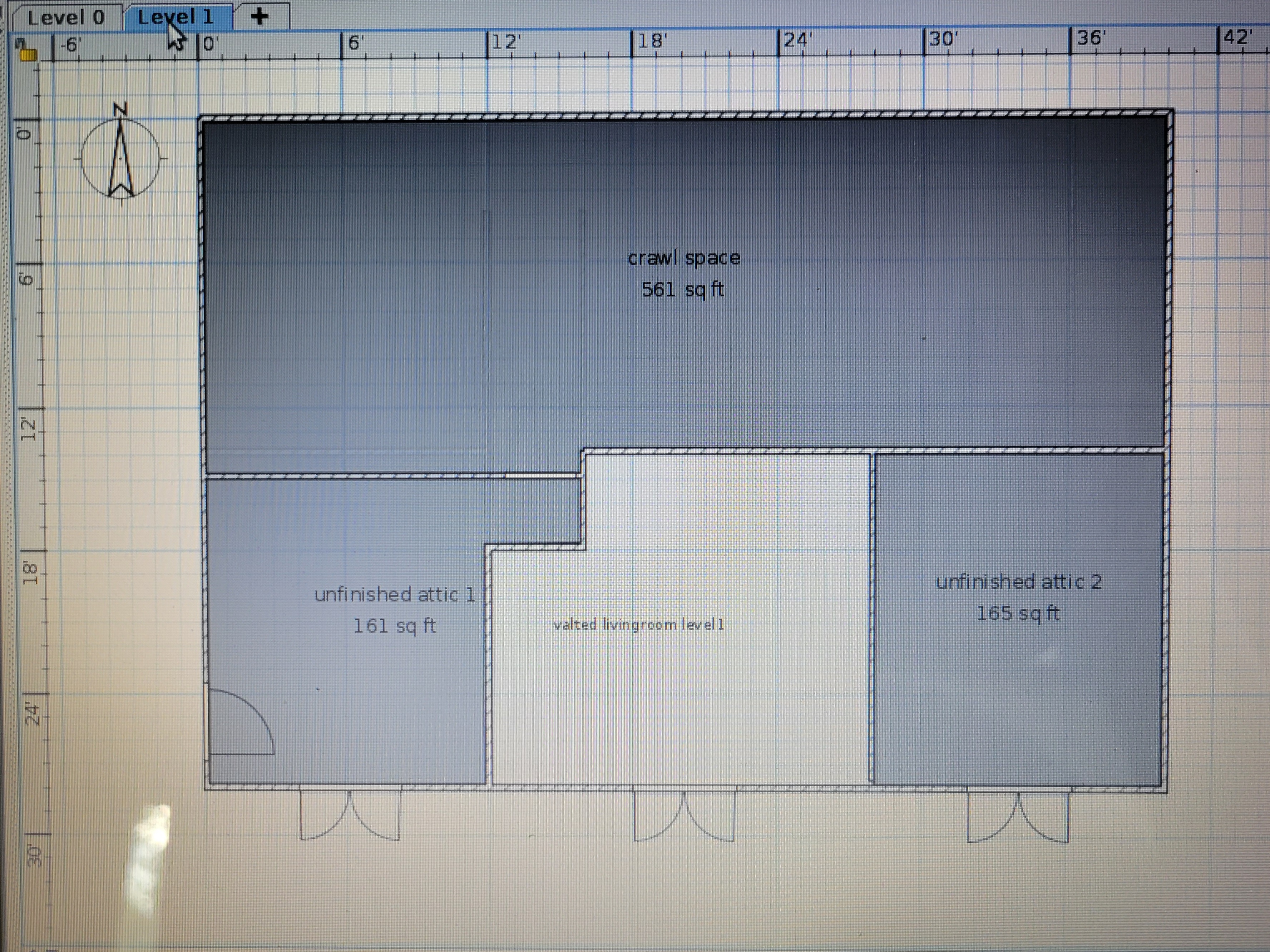Switch to the Level 0 tab

pyautogui.click(x=66, y=17)
